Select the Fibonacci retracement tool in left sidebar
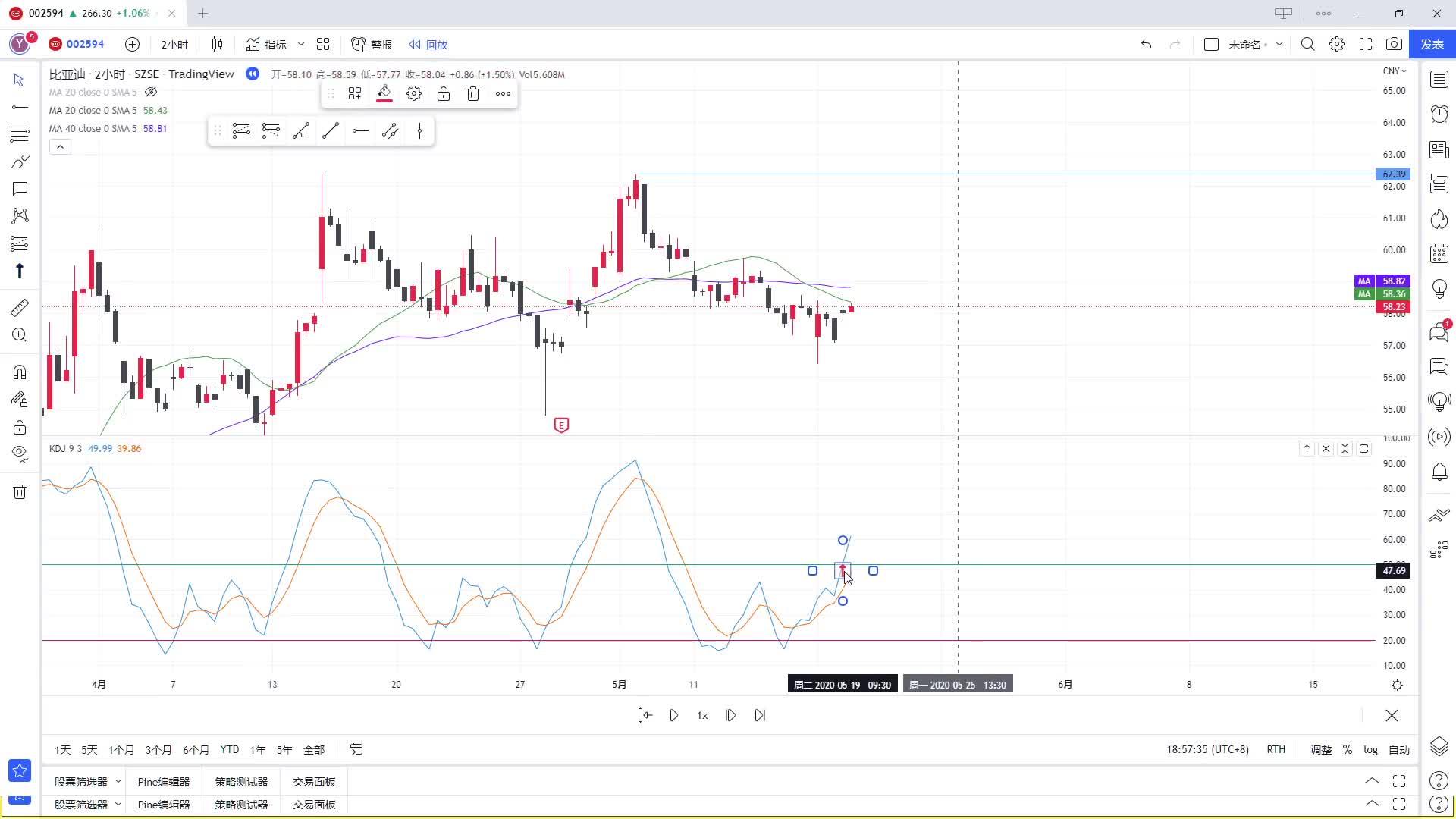 [x=20, y=134]
